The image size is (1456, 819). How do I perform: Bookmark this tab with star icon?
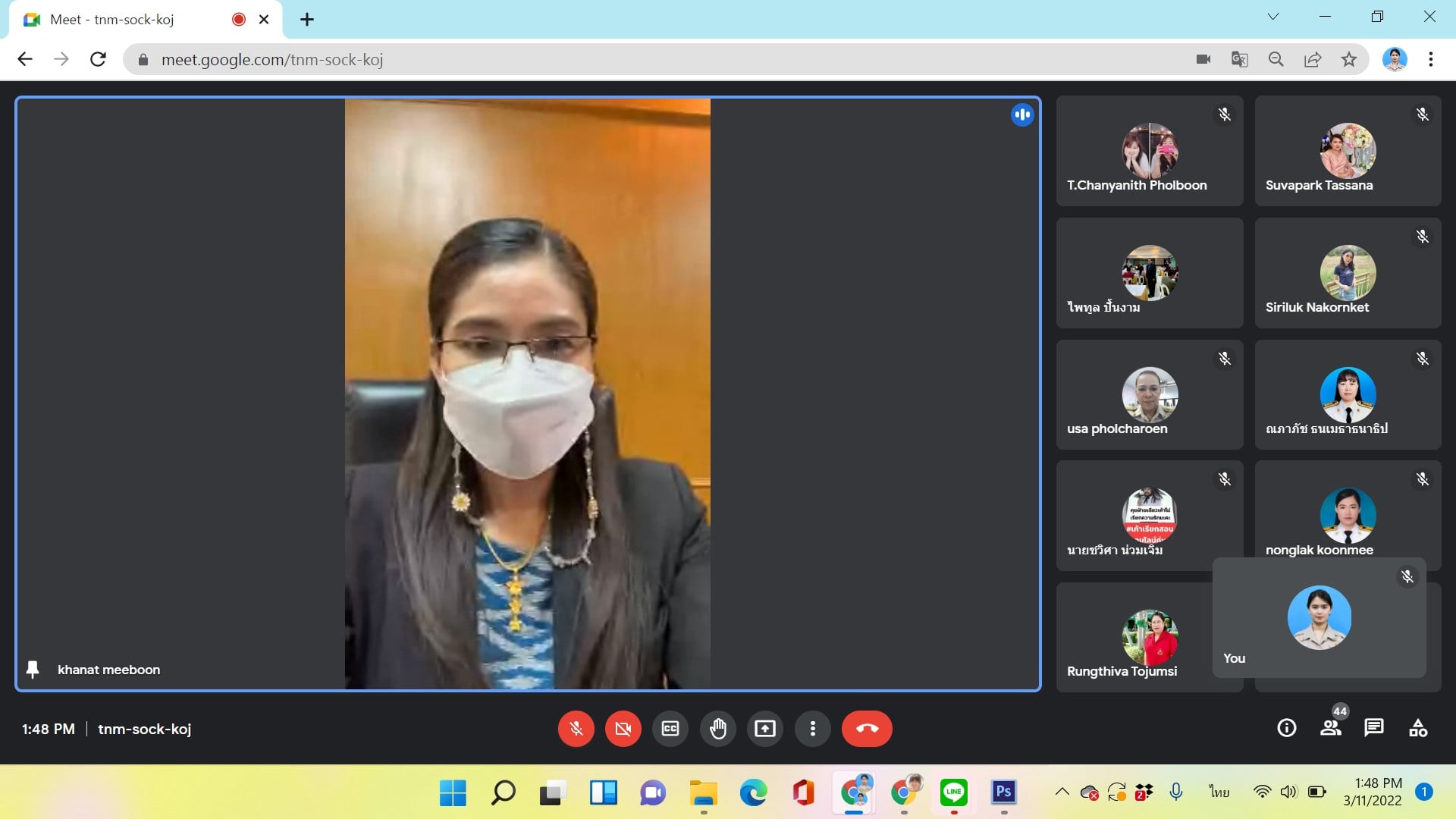click(1349, 59)
